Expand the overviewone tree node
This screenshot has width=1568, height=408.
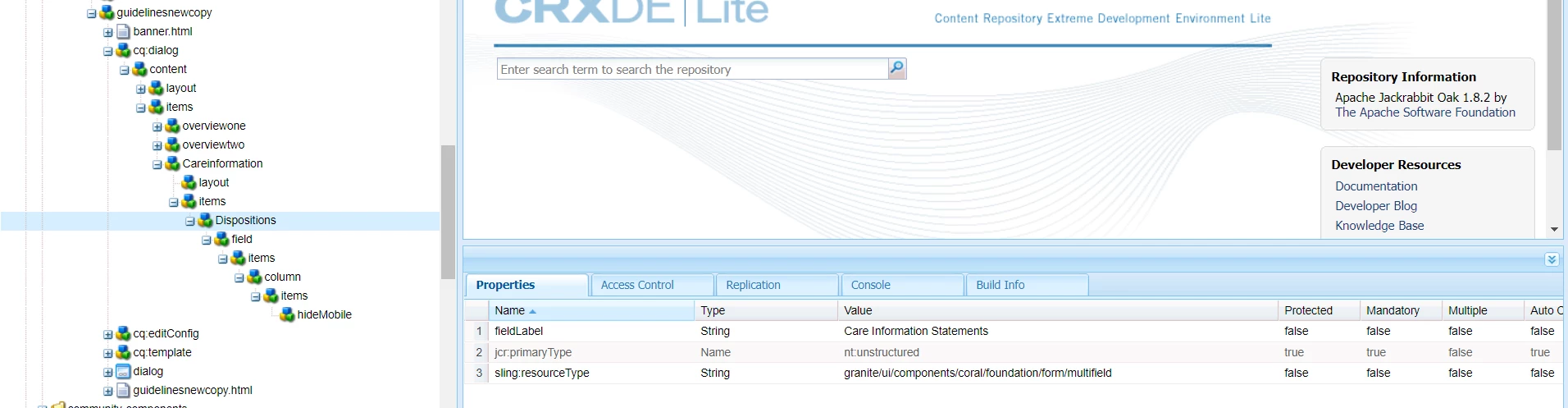click(157, 126)
